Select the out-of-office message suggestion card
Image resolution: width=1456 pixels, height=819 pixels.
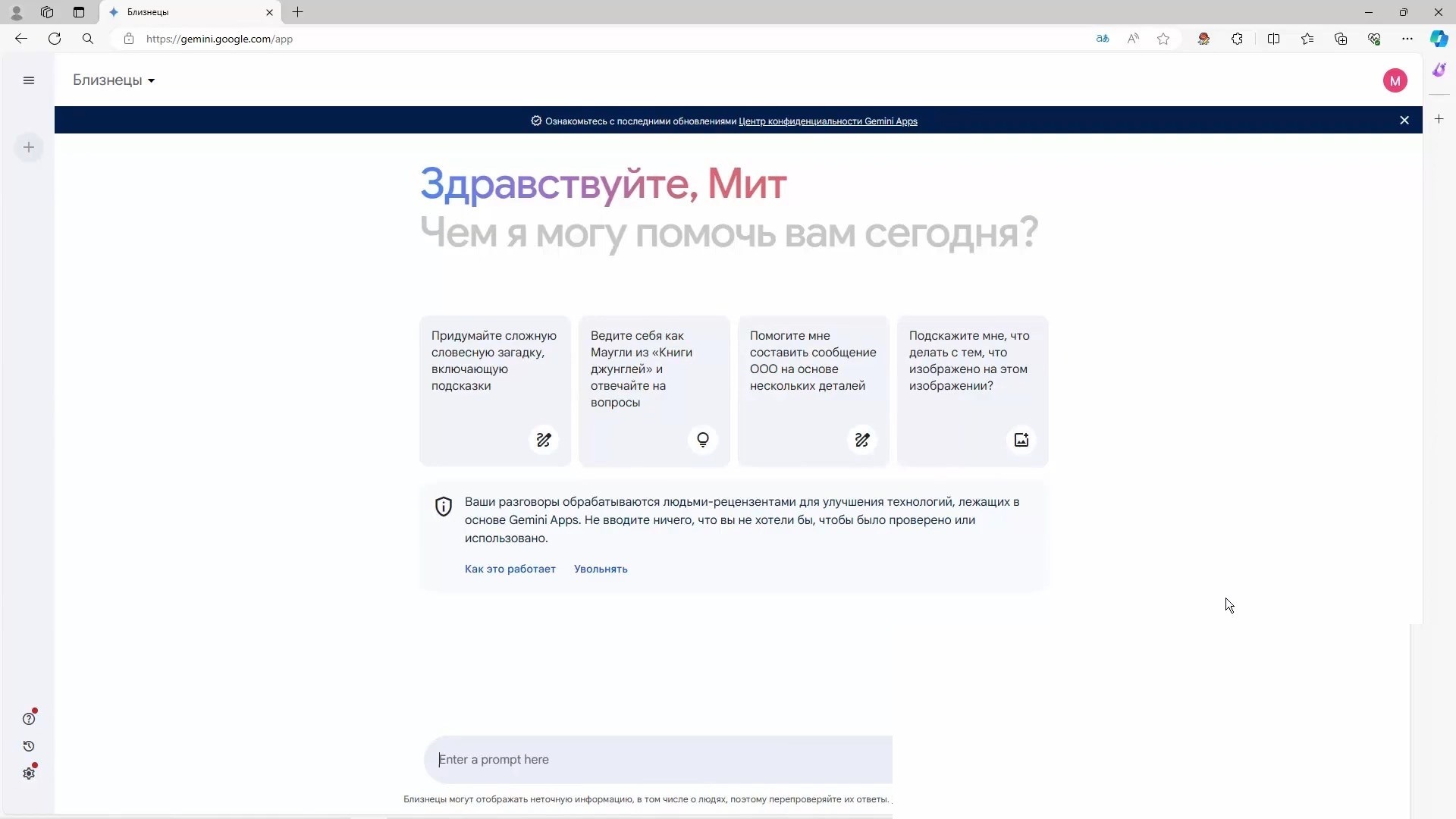(814, 391)
